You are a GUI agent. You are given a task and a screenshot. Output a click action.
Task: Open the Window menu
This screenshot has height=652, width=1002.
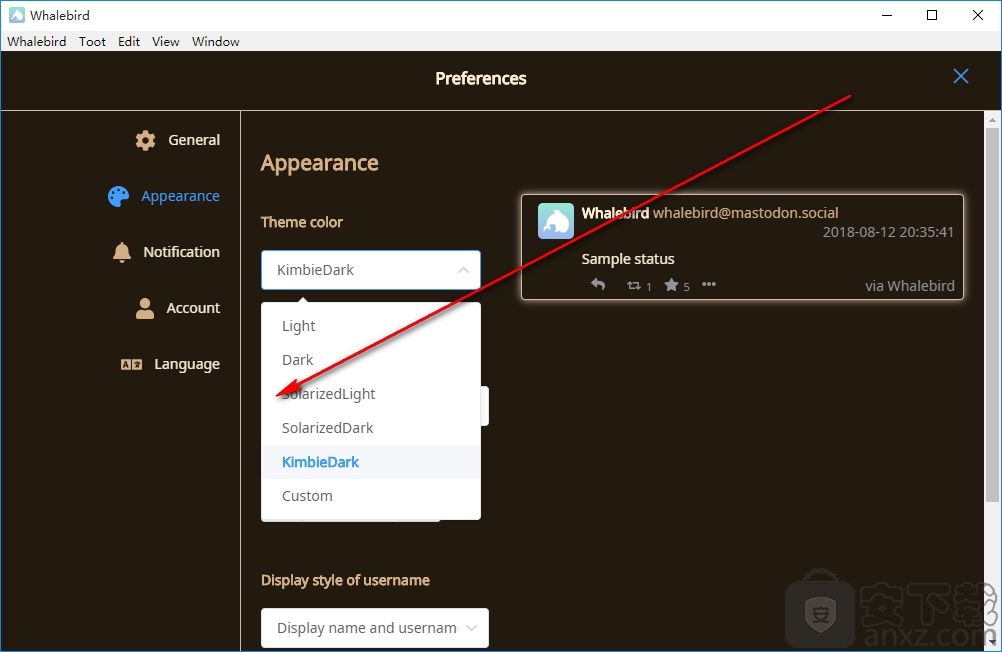pos(215,42)
